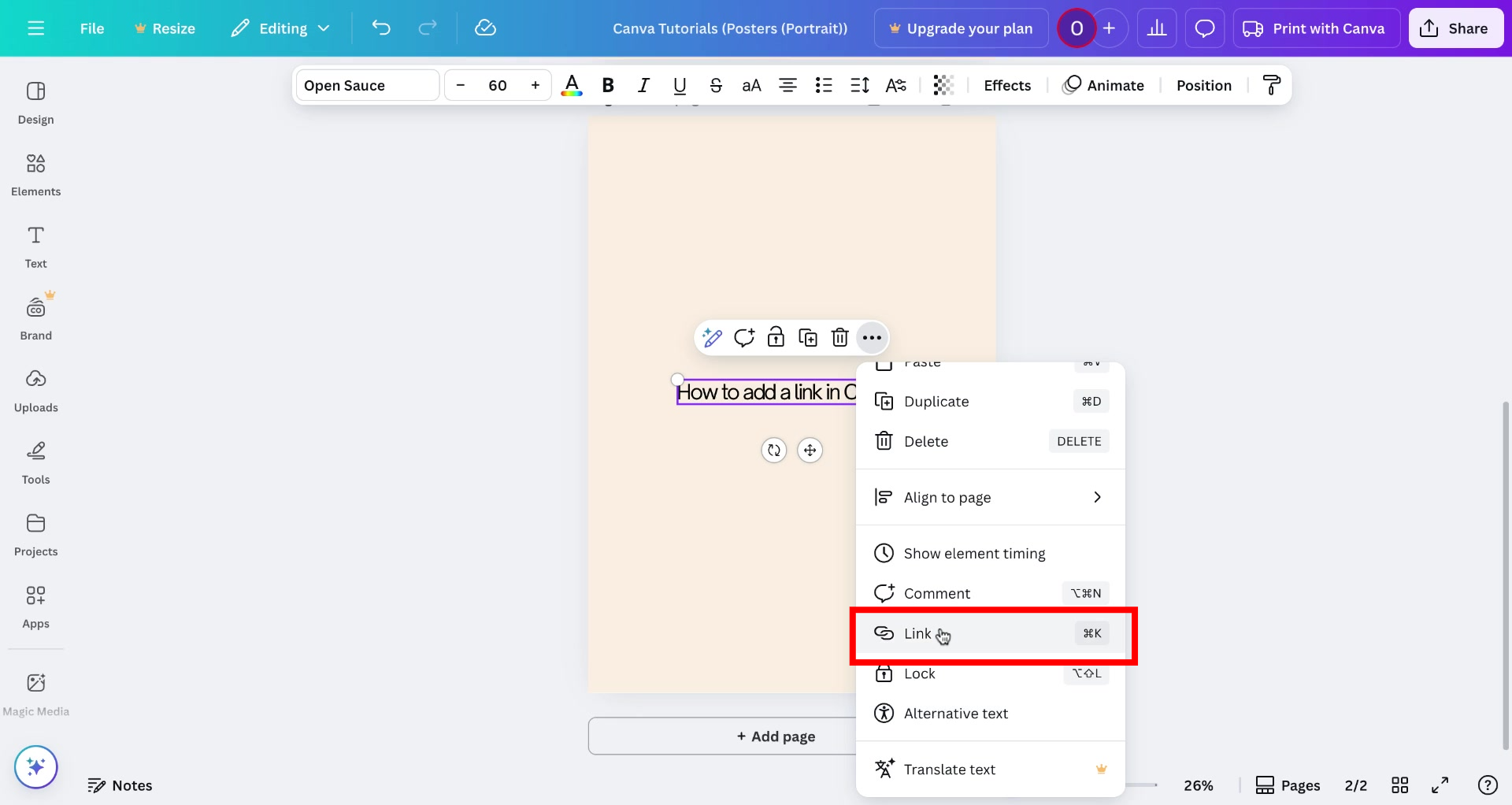The width and height of the screenshot is (1512, 805).
Task: Click the Add page button
Action: coord(776,736)
